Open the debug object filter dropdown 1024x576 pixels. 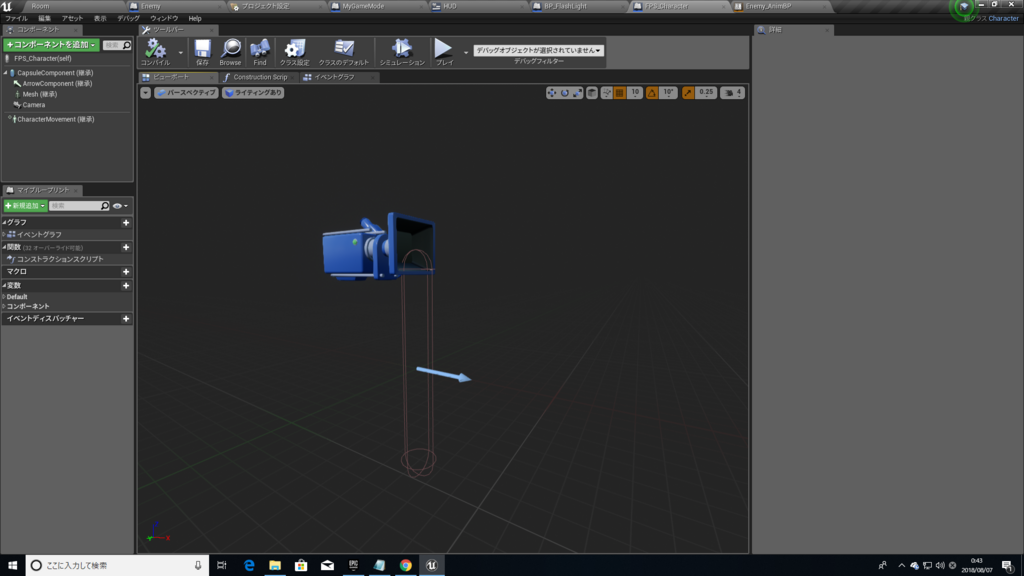point(538,50)
